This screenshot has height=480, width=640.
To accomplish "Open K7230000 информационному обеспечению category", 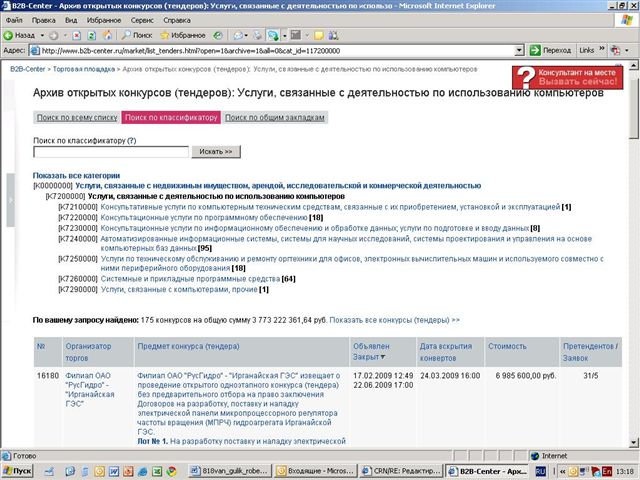I will pyautogui.click(x=315, y=228).
